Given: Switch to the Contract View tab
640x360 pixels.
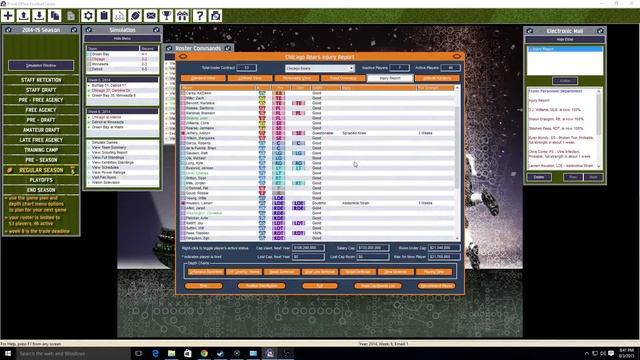Looking at the screenshot, I should [250, 78].
